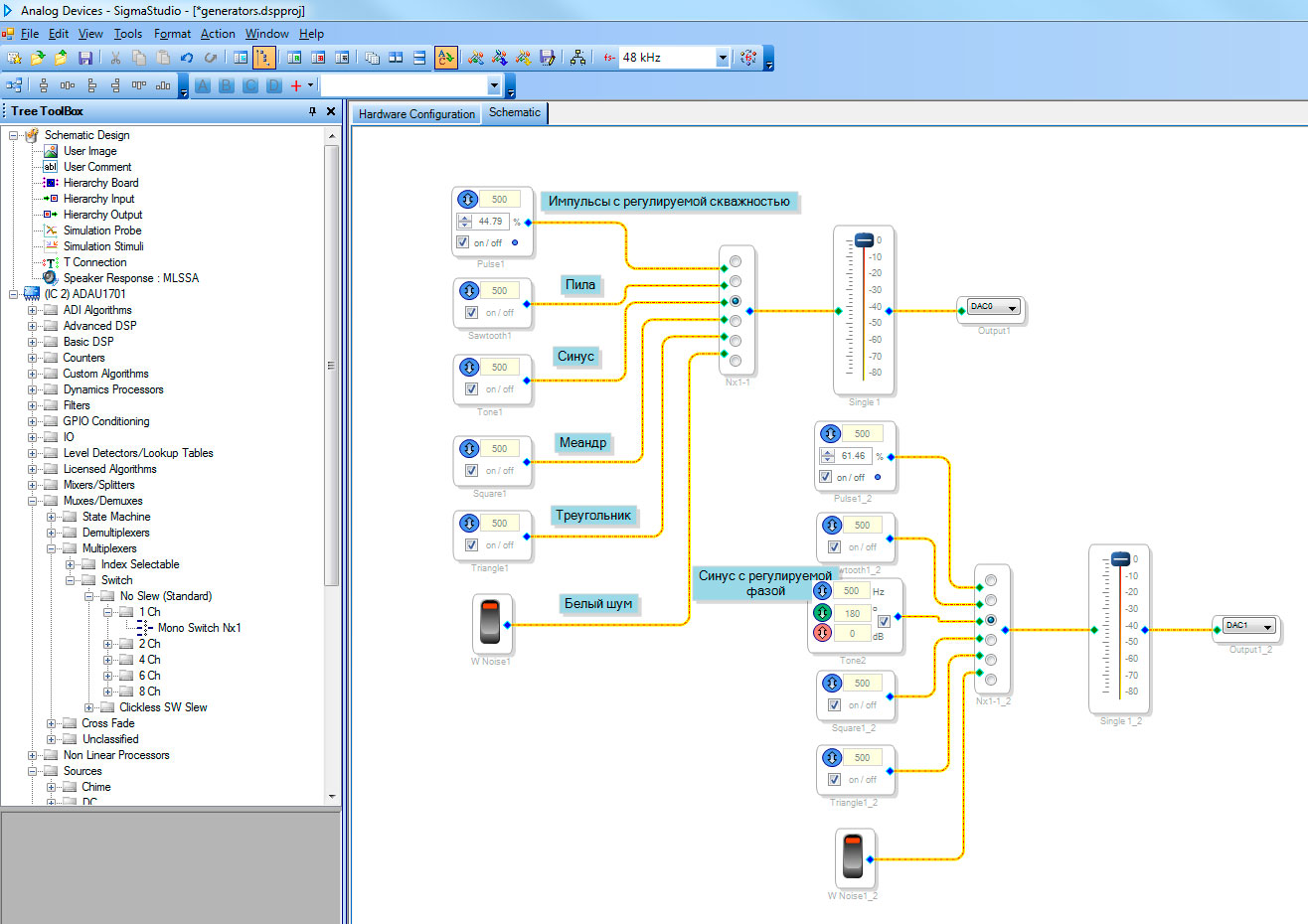Click the Copy toolbar icon
Viewport: 1308px width, 924px height.
pos(139,58)
